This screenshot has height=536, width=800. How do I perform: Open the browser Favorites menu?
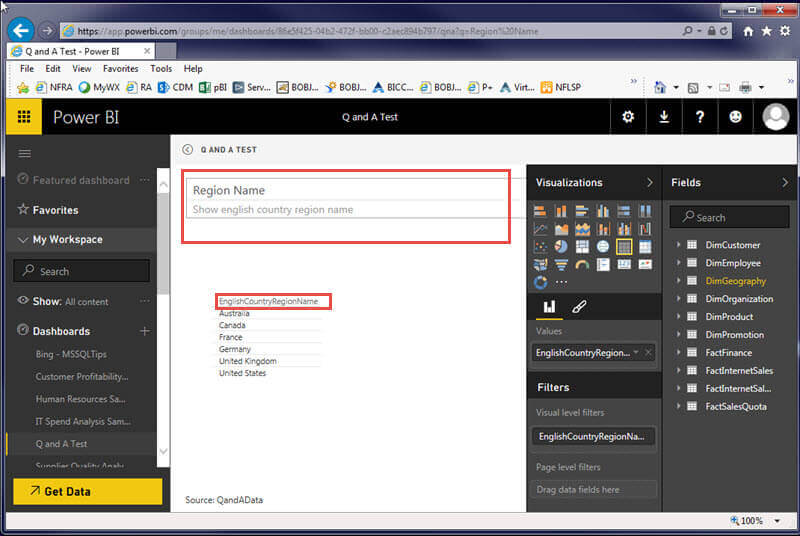coord(120,68)
